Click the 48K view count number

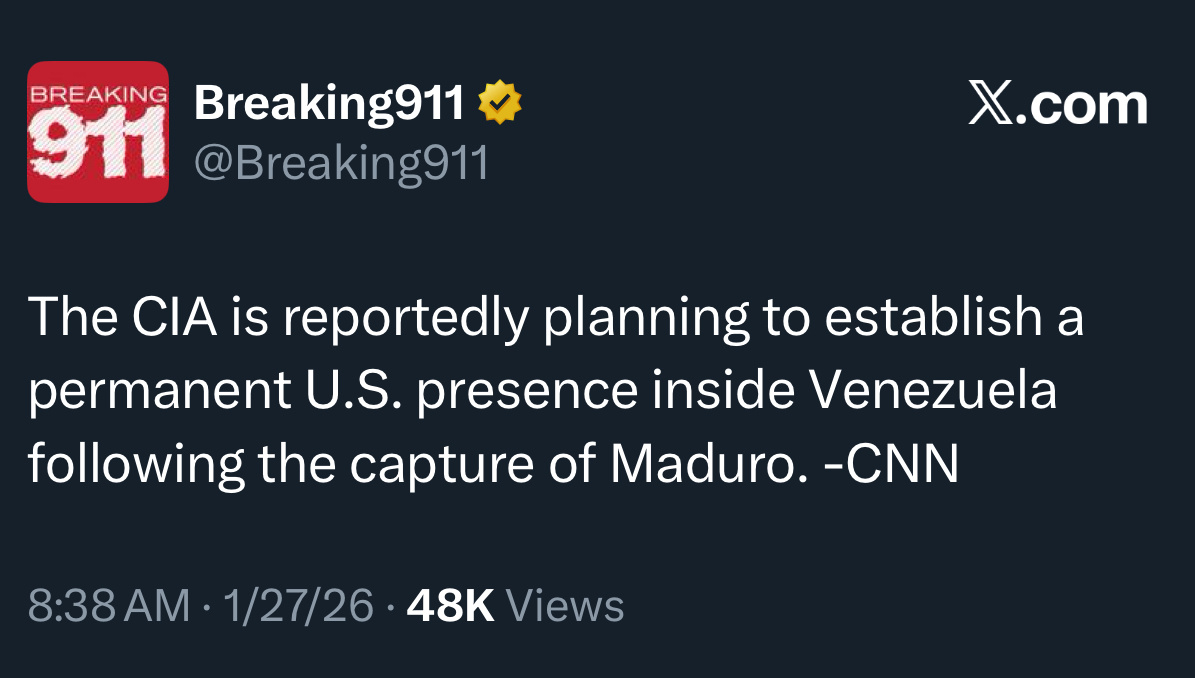pyautogui.click(x=451, y=606)
